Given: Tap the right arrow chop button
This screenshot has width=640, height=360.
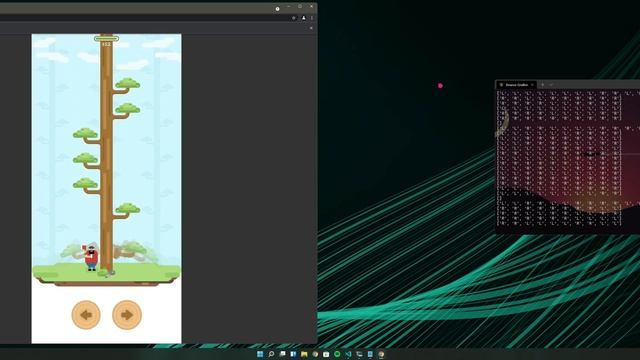Looking at the screenshot, I should click(127, 315).
